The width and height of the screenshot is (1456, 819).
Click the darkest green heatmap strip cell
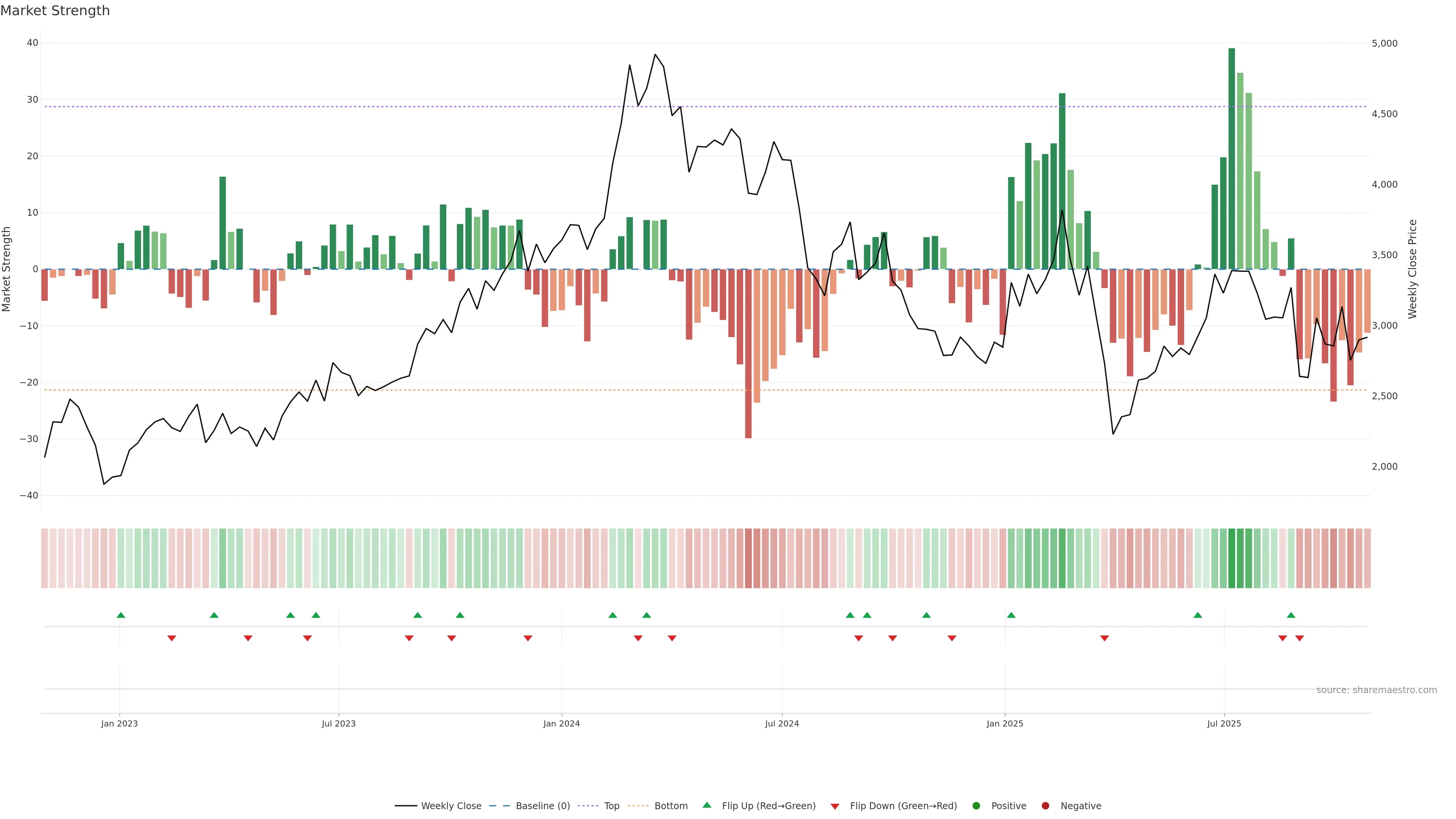[x=1232, y=559]
